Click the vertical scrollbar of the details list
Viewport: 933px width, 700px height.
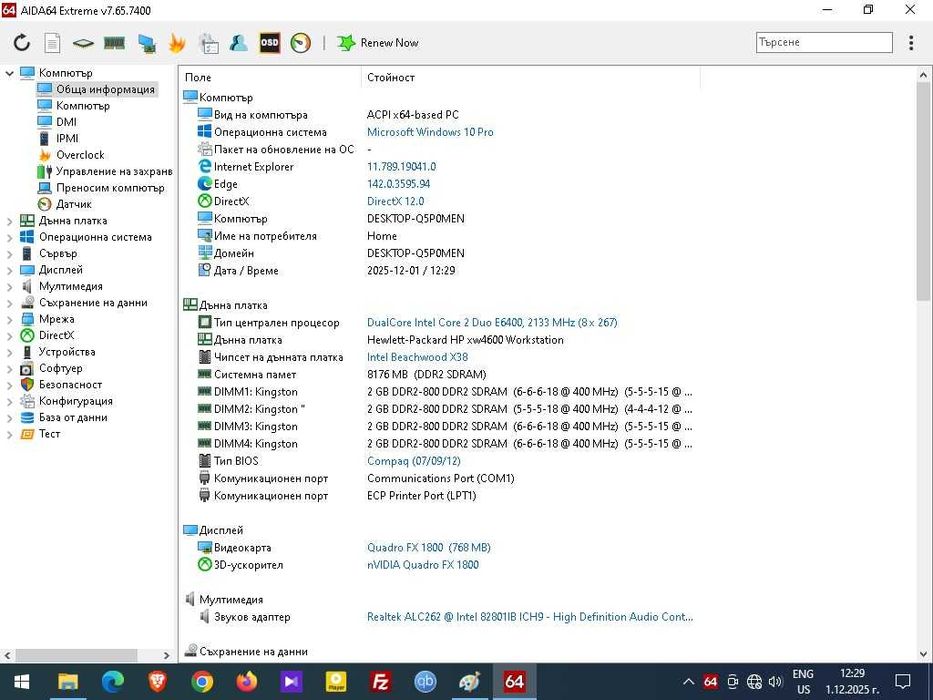[x=923, y=192]
